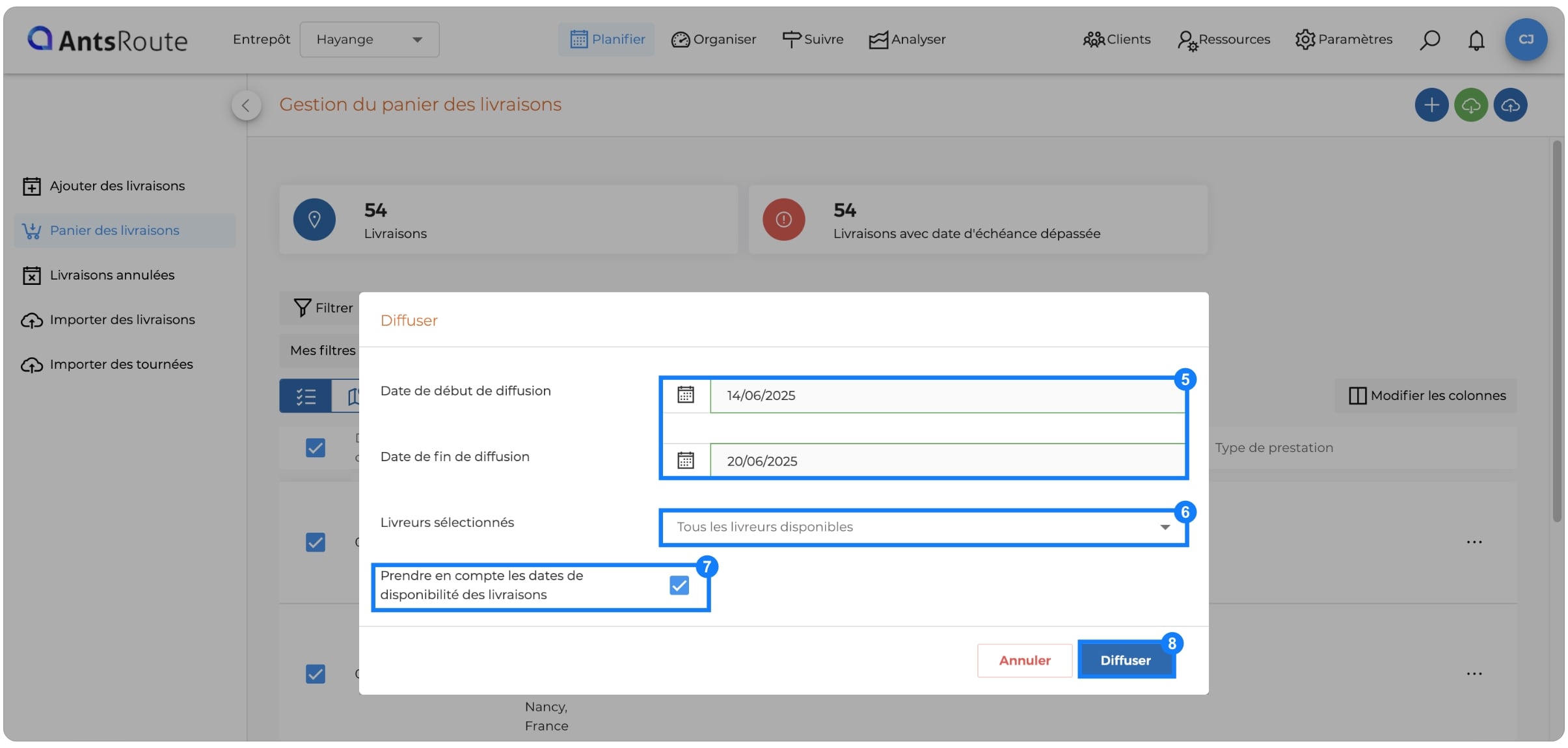
Task: Click the start date field 14/06/2025
Action: tap(947, 395)
